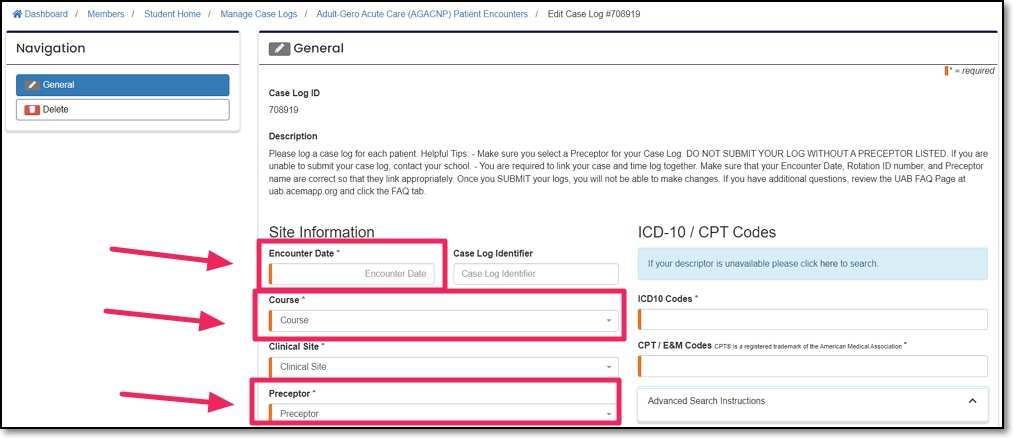The image size is (1013, 438).
Task: Select the Delete navigation item
Action: [123, 110]
